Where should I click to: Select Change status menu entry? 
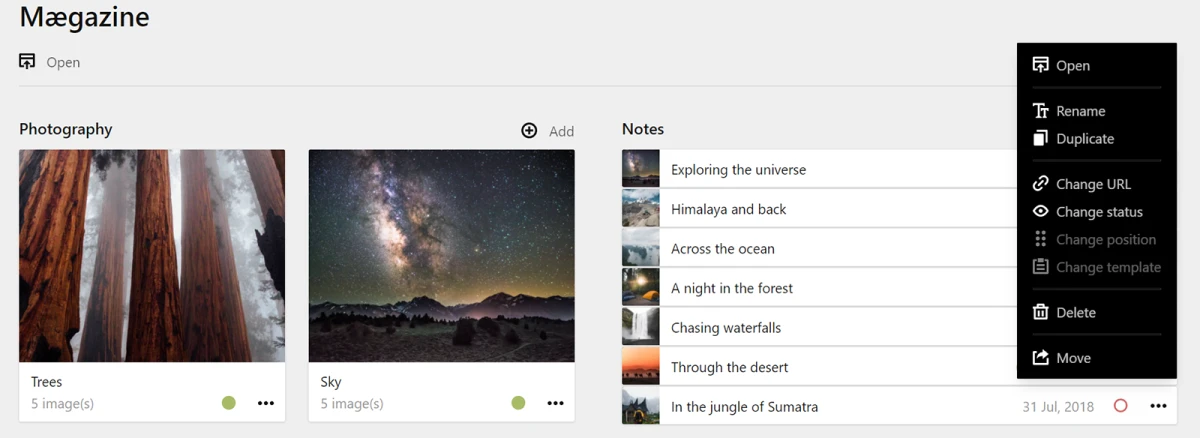[x=1099, y=212]
